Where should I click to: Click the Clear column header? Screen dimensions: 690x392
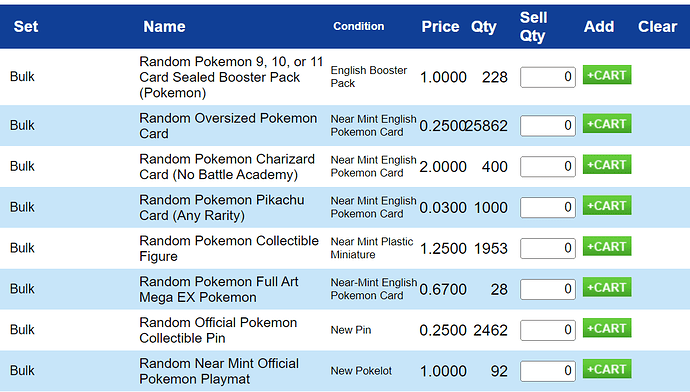pyautogui.click(x=657, y=27)
